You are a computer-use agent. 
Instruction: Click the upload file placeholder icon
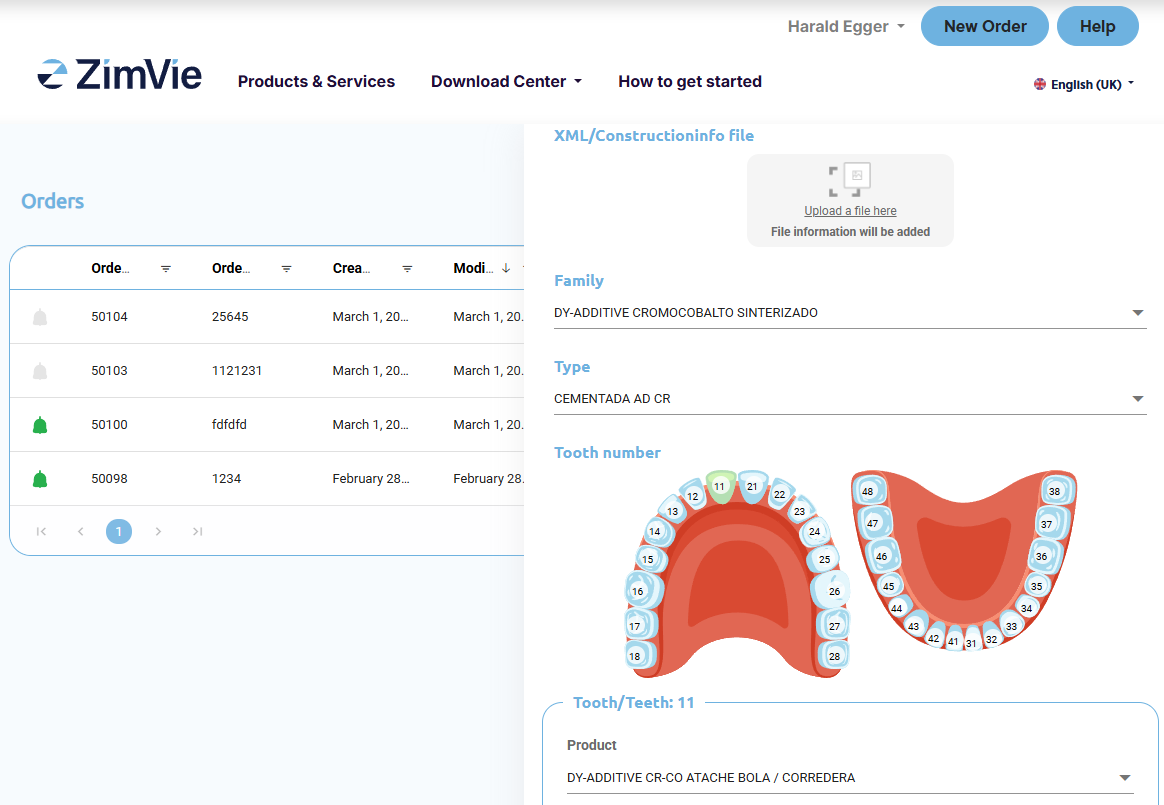pos(849,180)
